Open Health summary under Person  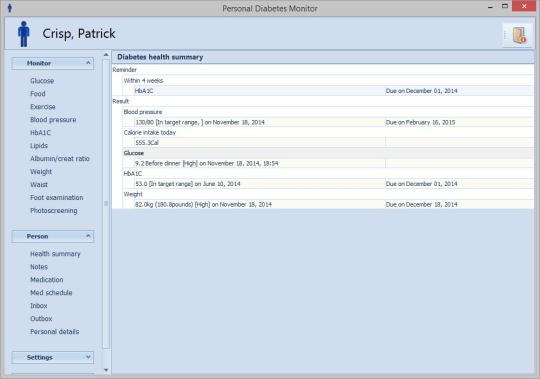(55, 254)
